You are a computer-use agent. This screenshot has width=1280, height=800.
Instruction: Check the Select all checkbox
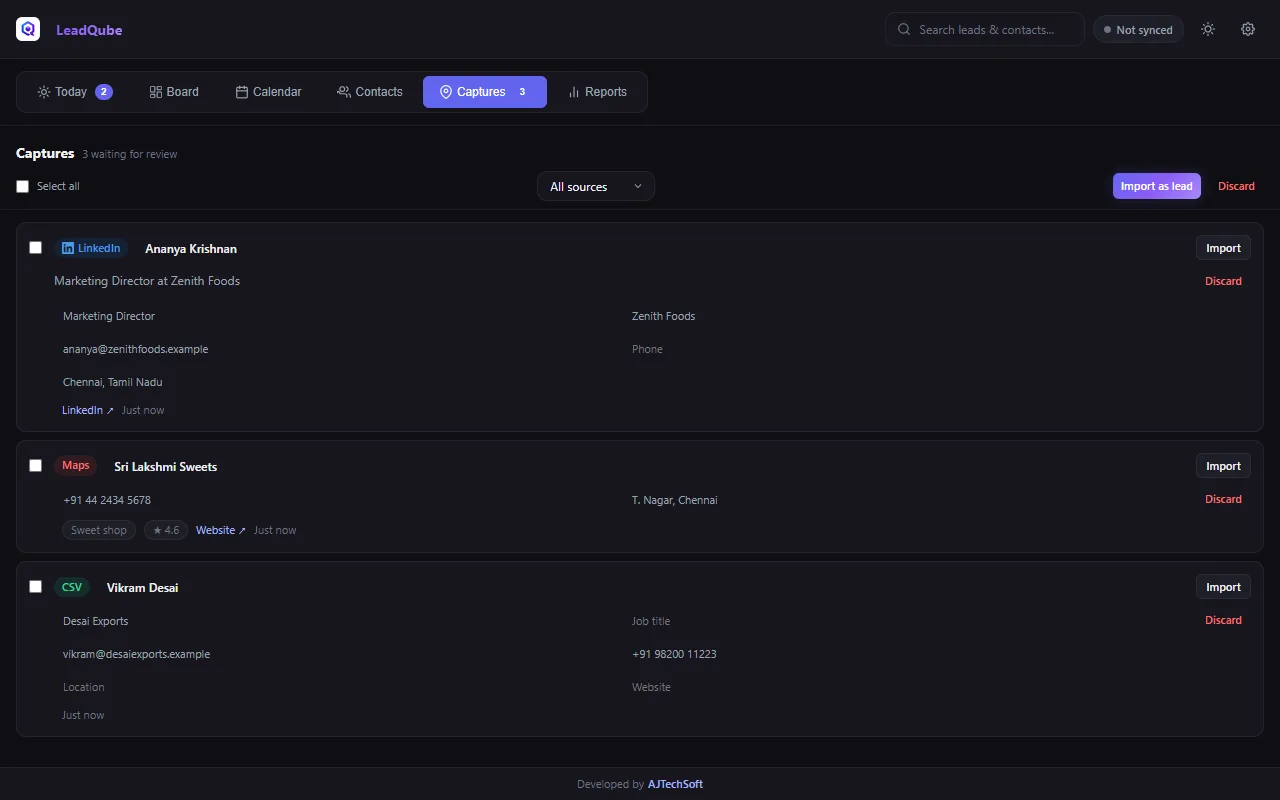click(x=23, y=187)
